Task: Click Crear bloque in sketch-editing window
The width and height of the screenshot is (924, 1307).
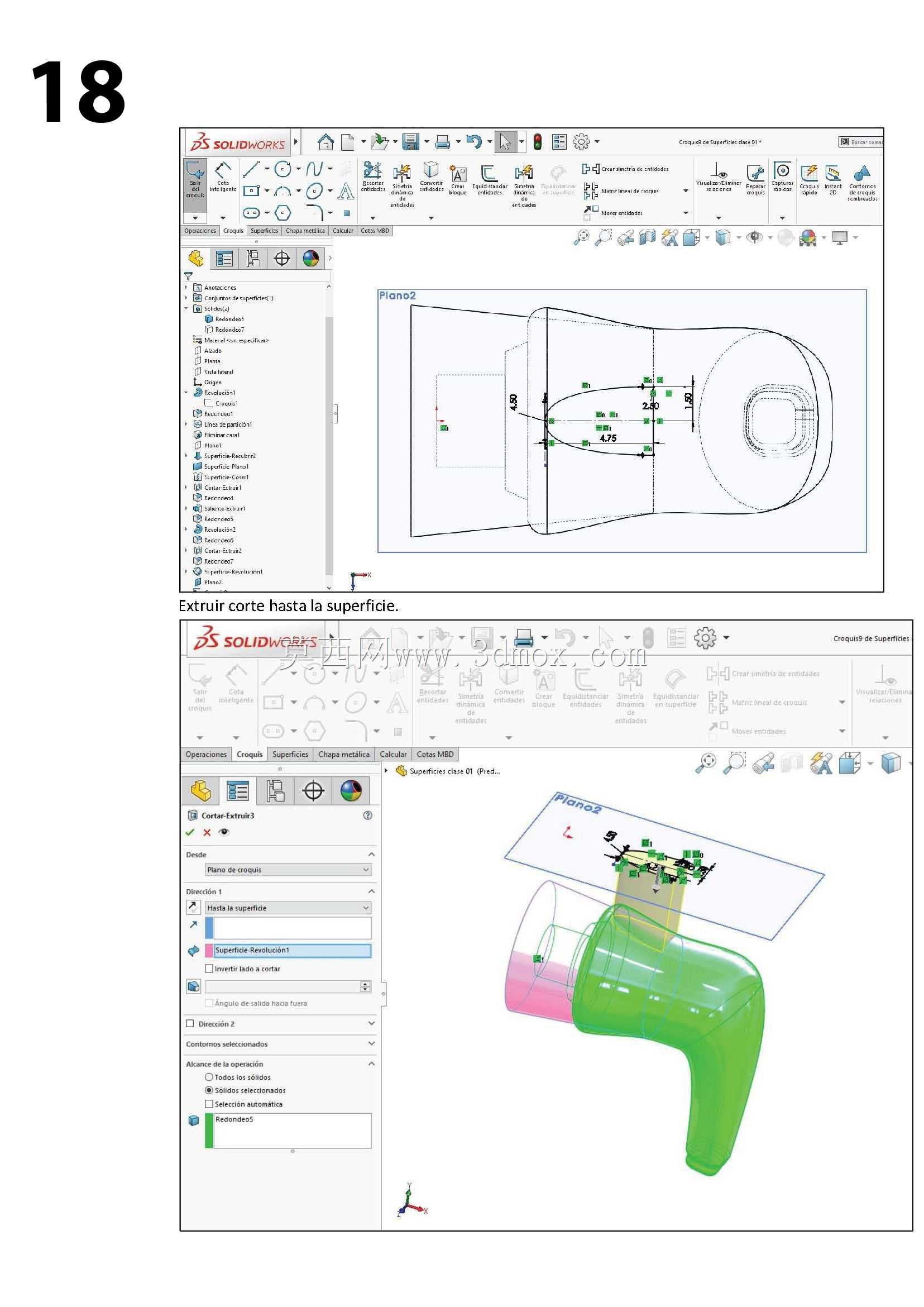Action: click(458, 180)
